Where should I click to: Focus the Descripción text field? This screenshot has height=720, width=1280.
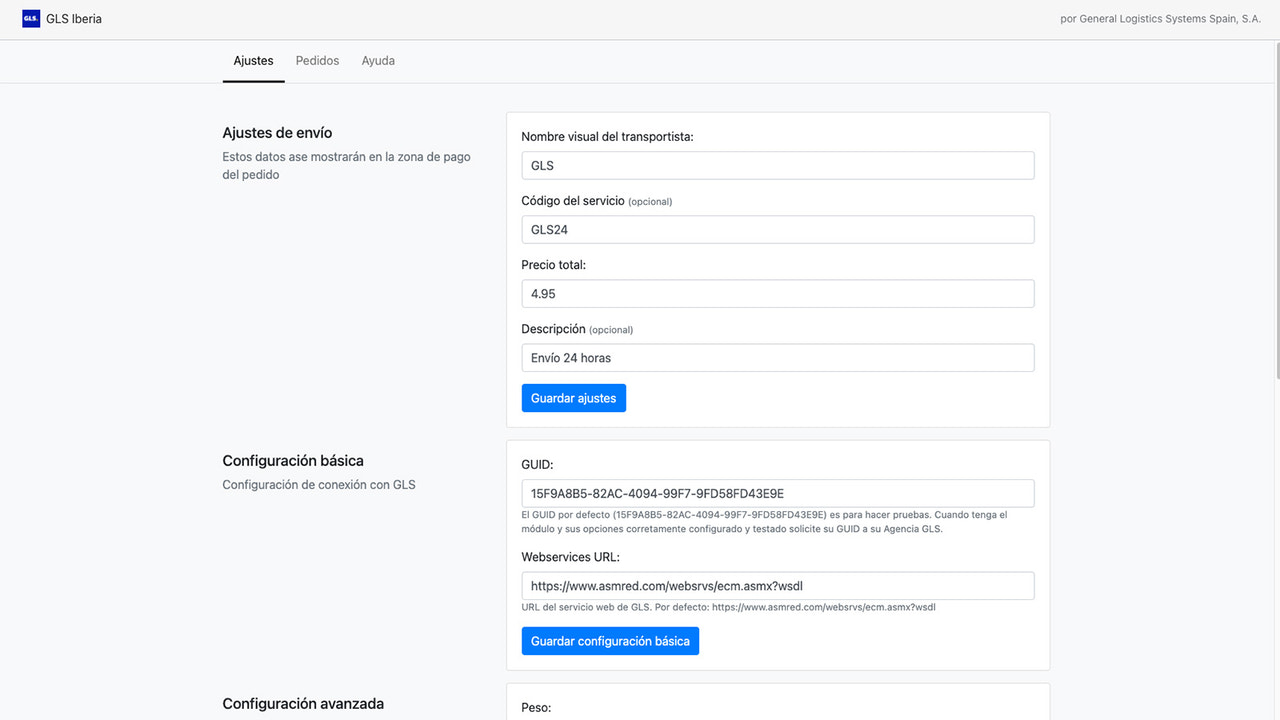coord(778,357)
